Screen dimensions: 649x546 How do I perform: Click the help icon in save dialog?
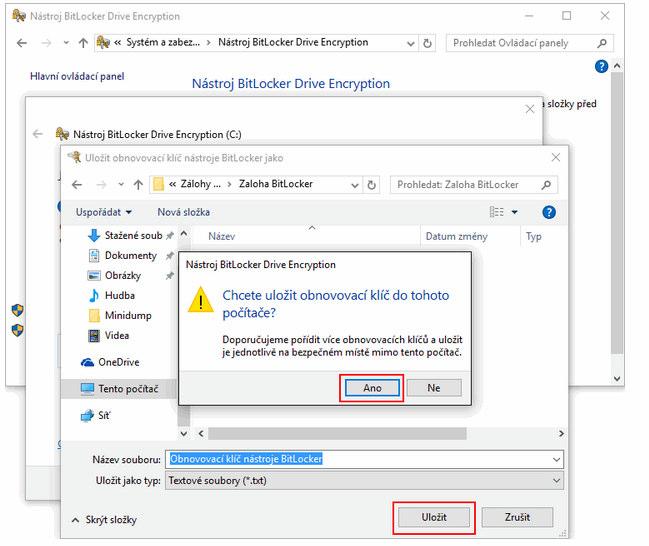[549, 212]
